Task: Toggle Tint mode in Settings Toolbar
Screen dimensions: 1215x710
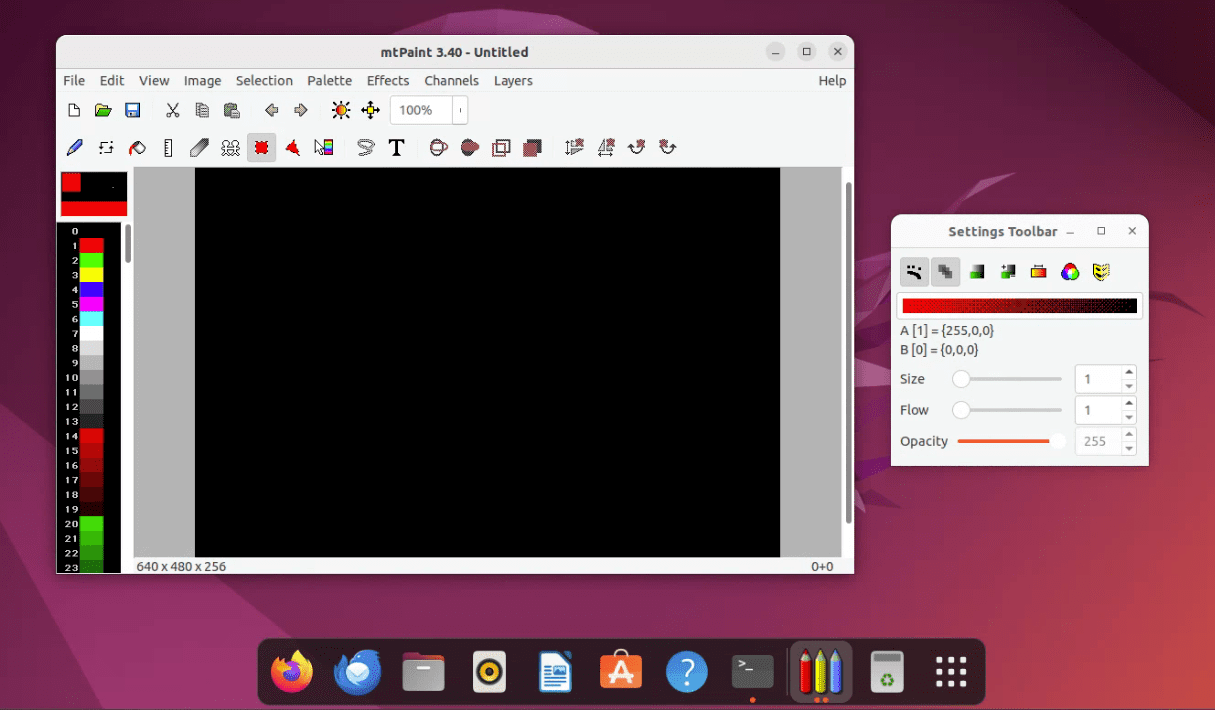Action: pyautogui.click(x=977, y=271)
